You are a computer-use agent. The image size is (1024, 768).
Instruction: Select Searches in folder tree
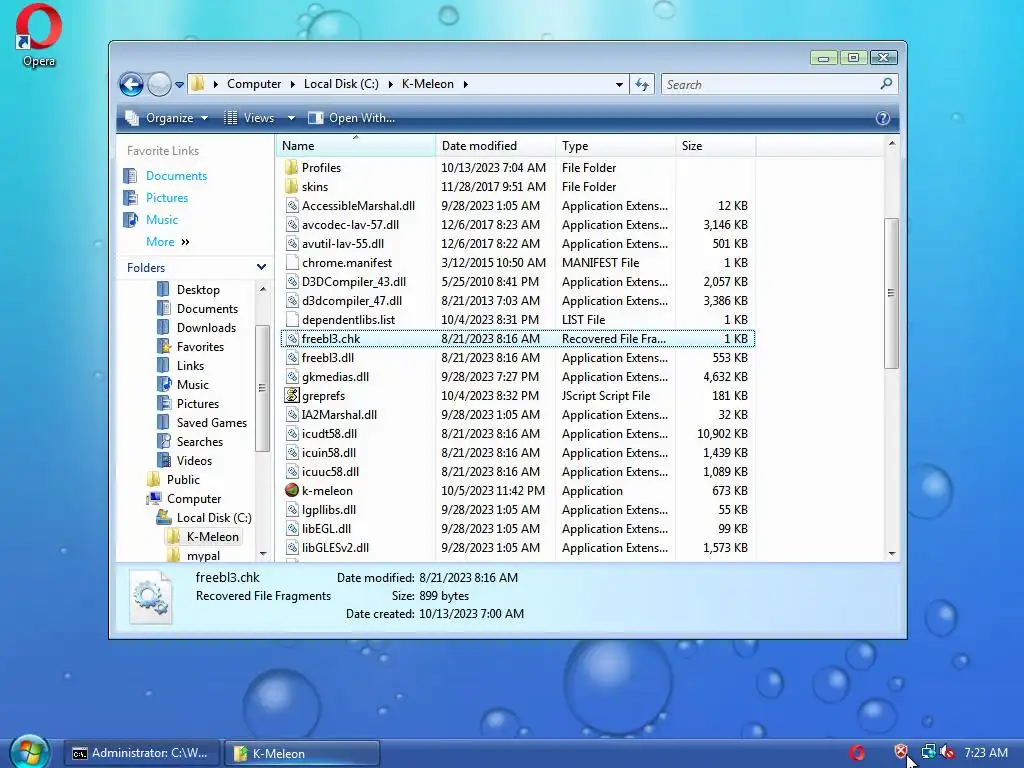click(200, 441)
